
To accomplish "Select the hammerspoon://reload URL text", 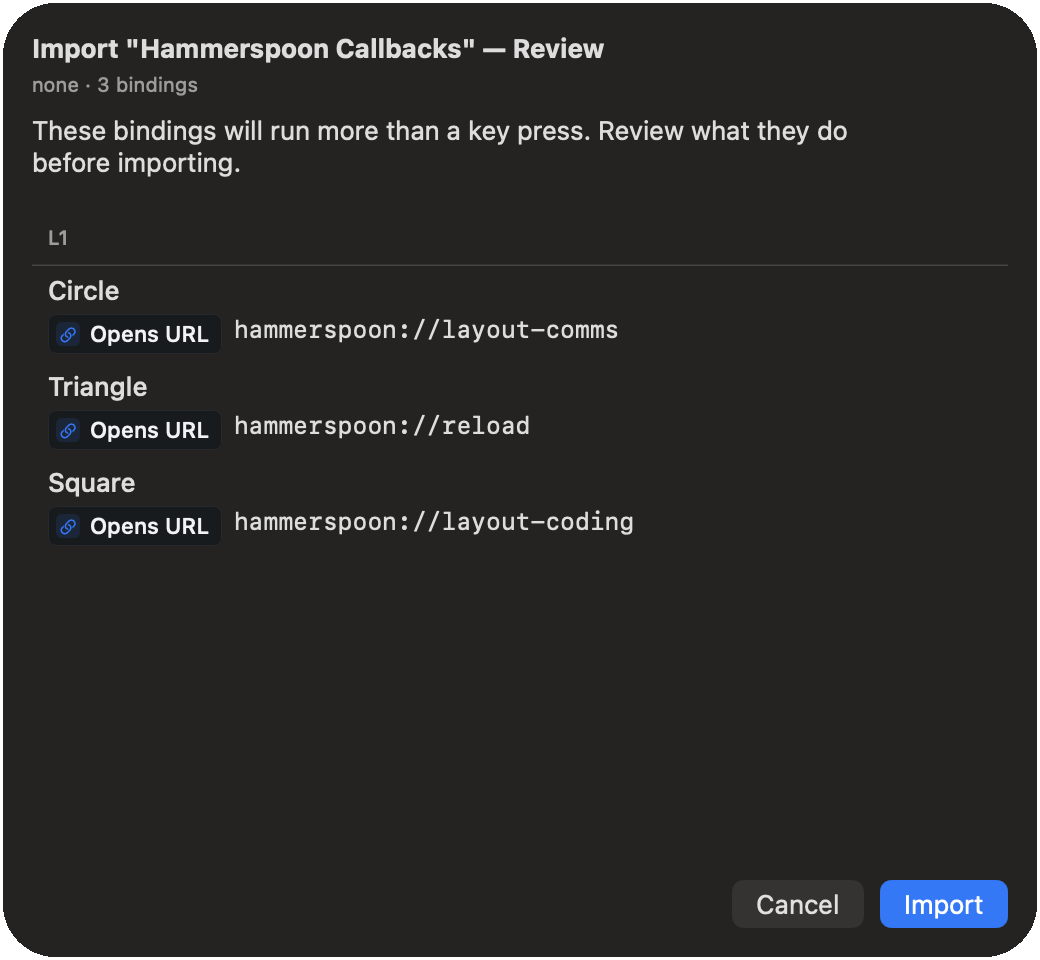I will (382, 426).
